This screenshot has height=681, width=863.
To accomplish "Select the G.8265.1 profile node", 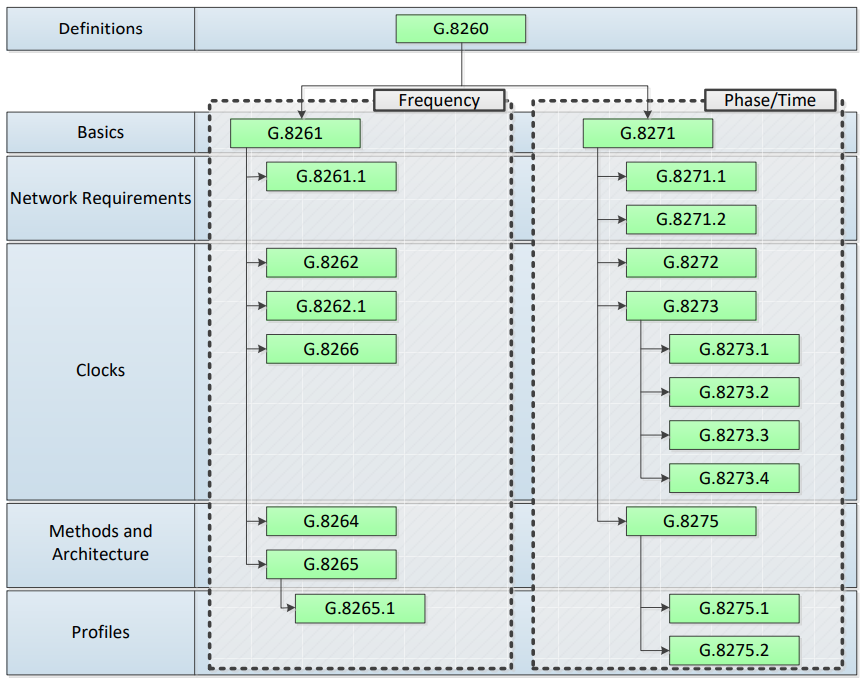I will pos(359,608).
